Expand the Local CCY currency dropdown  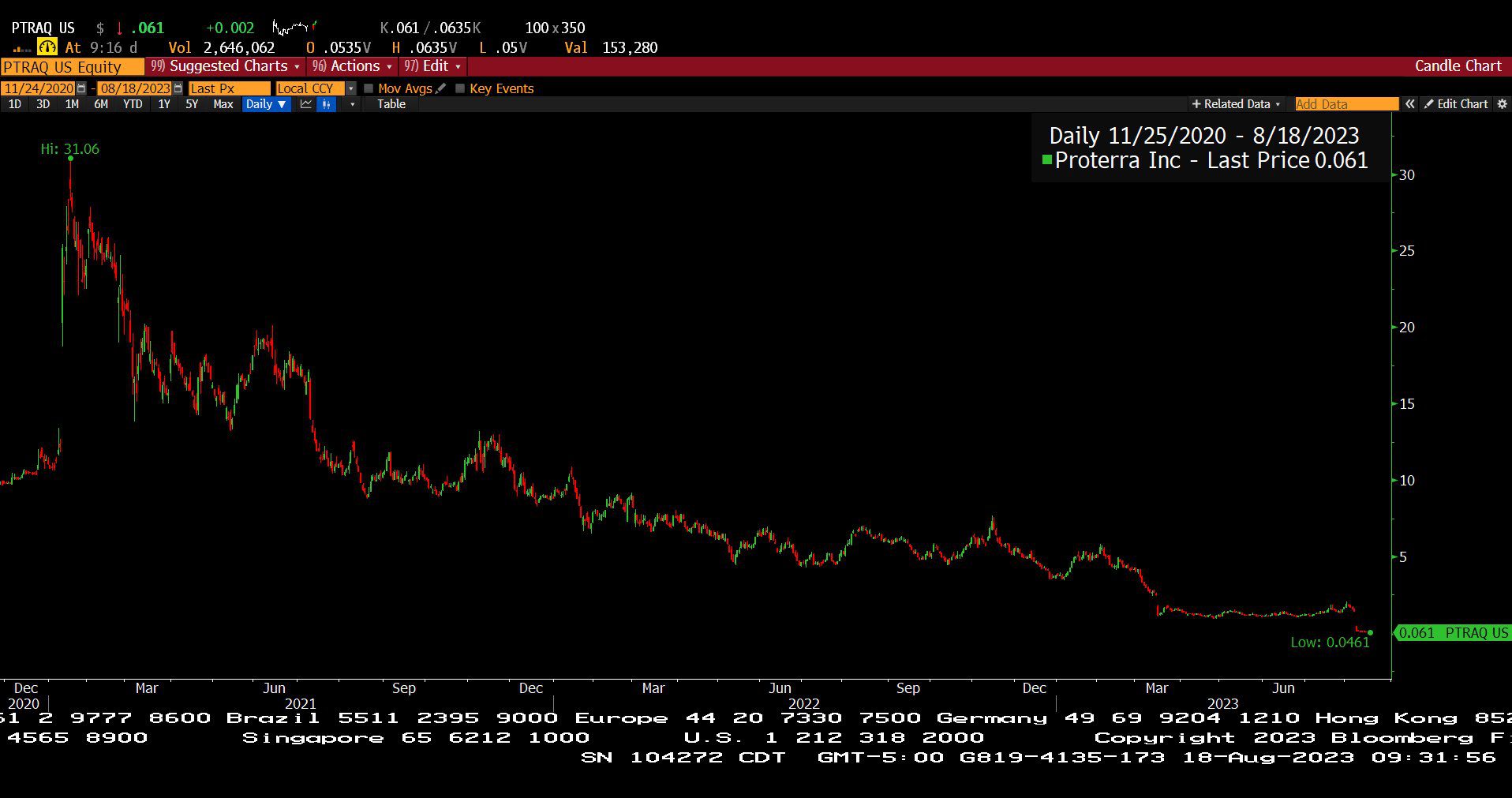pyautogui.click(x=351, y=88)
